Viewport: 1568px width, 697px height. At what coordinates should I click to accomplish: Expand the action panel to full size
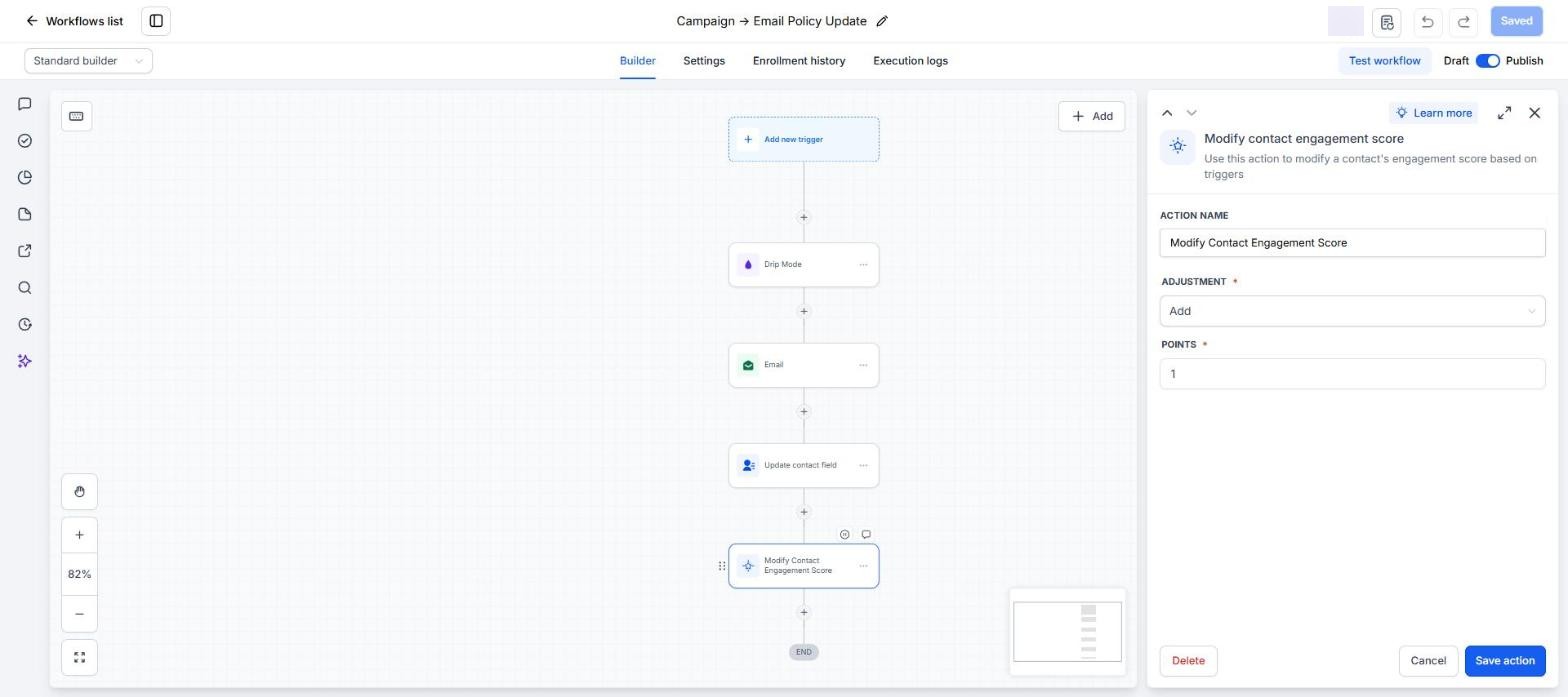click(1504, 113)
